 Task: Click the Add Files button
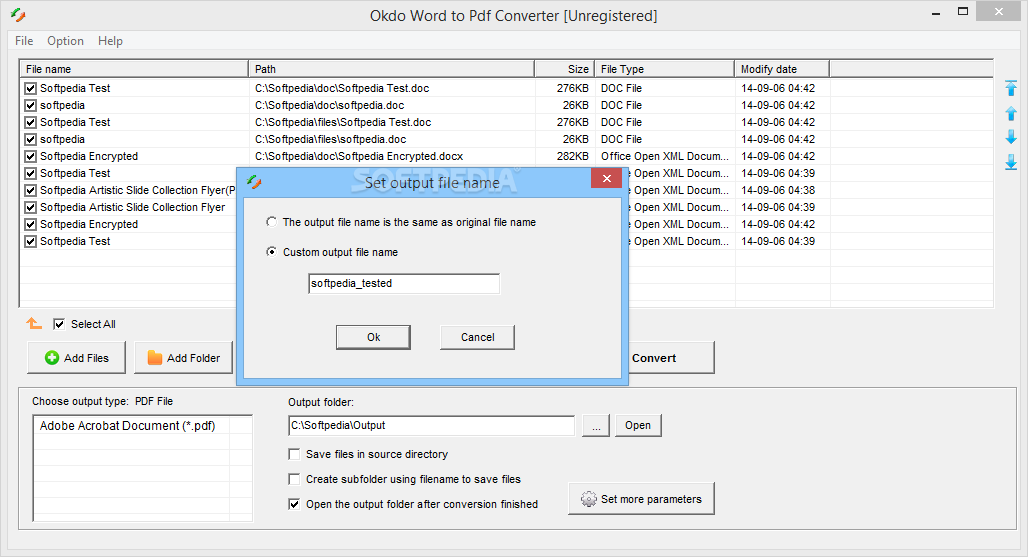[x=76, y=358]
